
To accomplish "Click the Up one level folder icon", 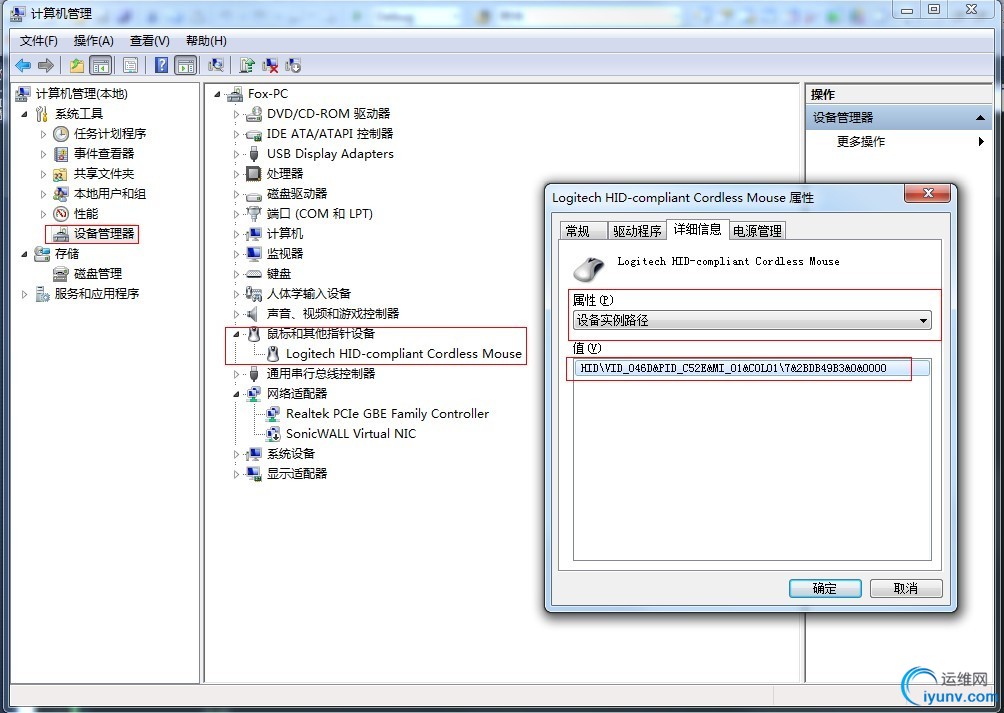I will [77, 65].
